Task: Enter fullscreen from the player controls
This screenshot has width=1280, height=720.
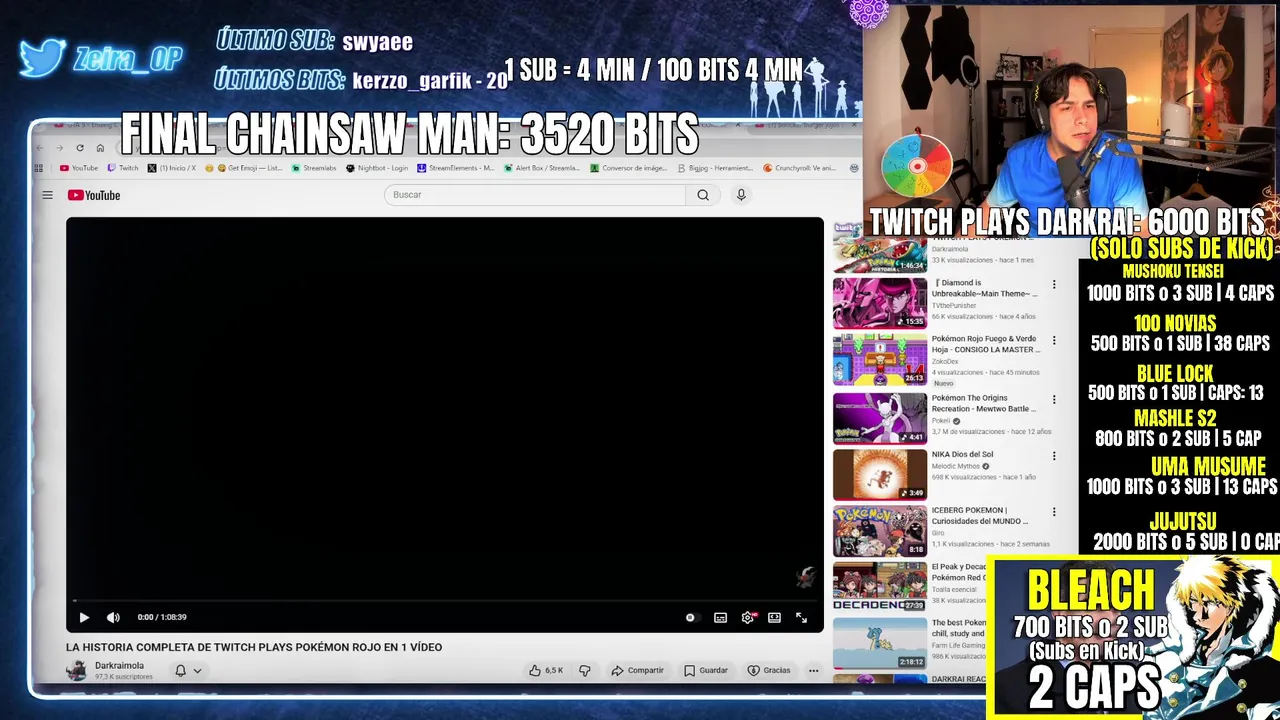Action: [801, 618]
